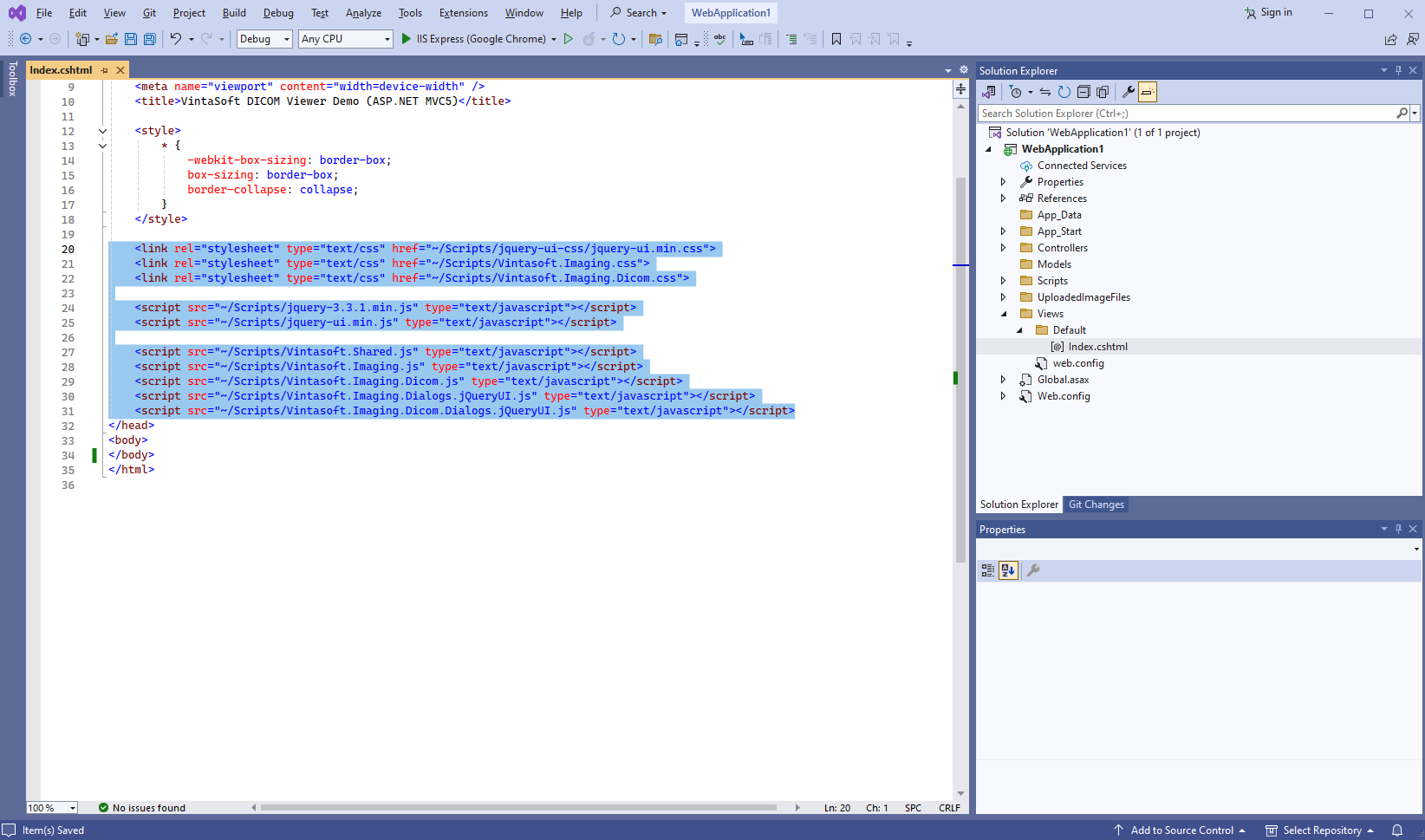The width and height of the screenshot is (1425, 840).
Task: Click Add to Source Control in status bar
Action: coord(1180,830)
